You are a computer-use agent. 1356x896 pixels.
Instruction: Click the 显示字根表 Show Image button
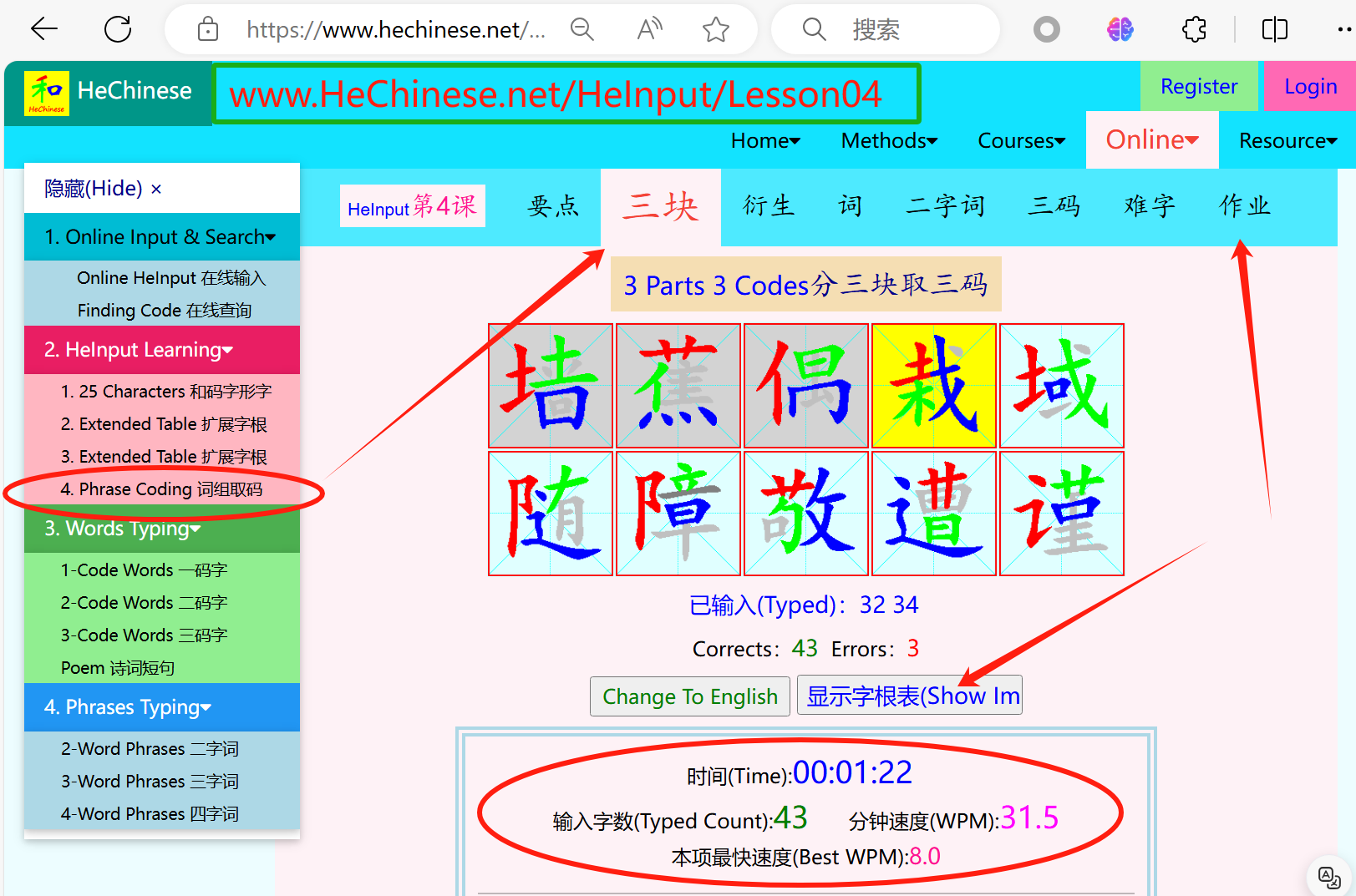tap(910, 696)
